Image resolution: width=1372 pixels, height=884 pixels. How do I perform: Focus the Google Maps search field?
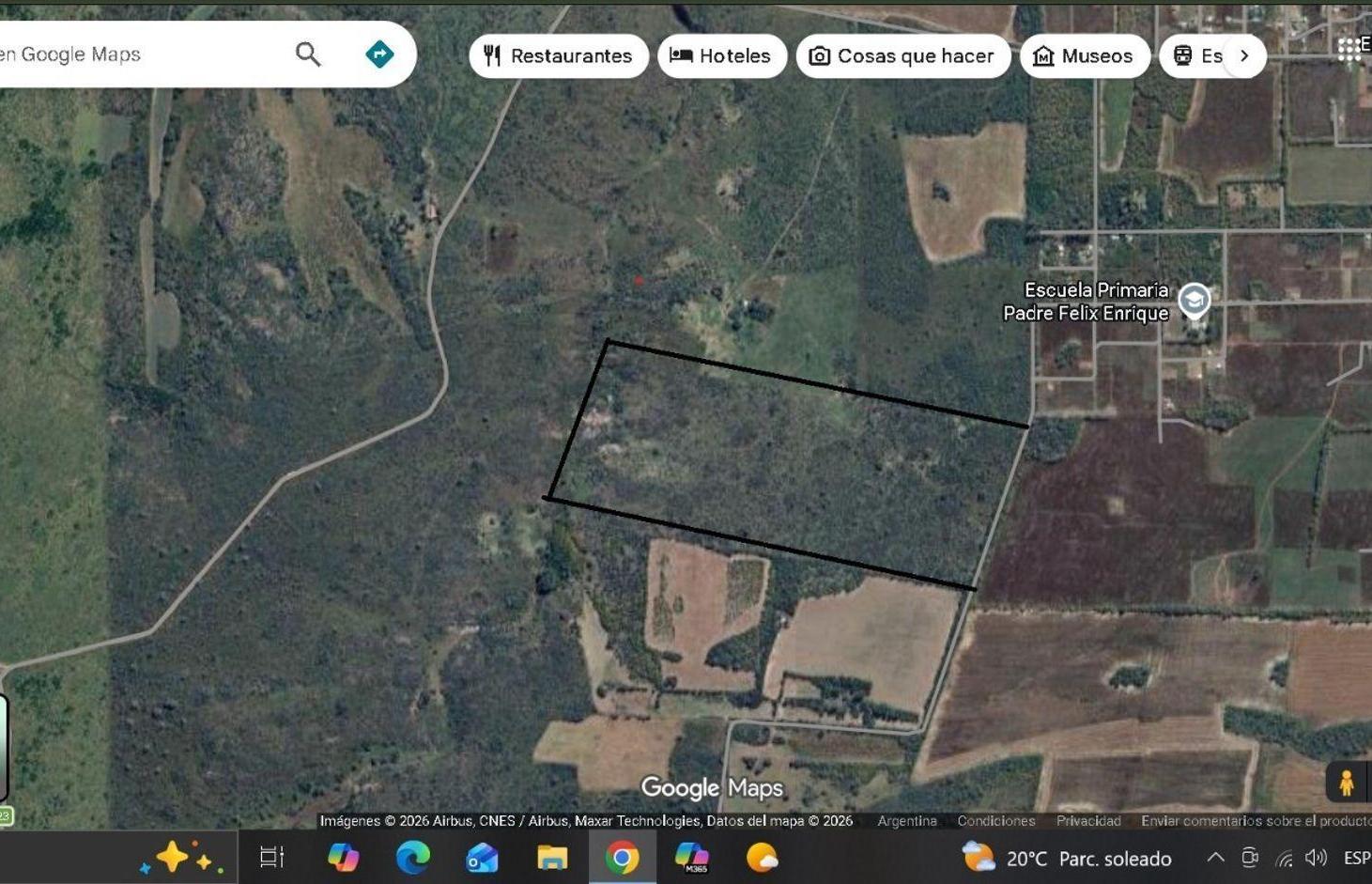141,54
